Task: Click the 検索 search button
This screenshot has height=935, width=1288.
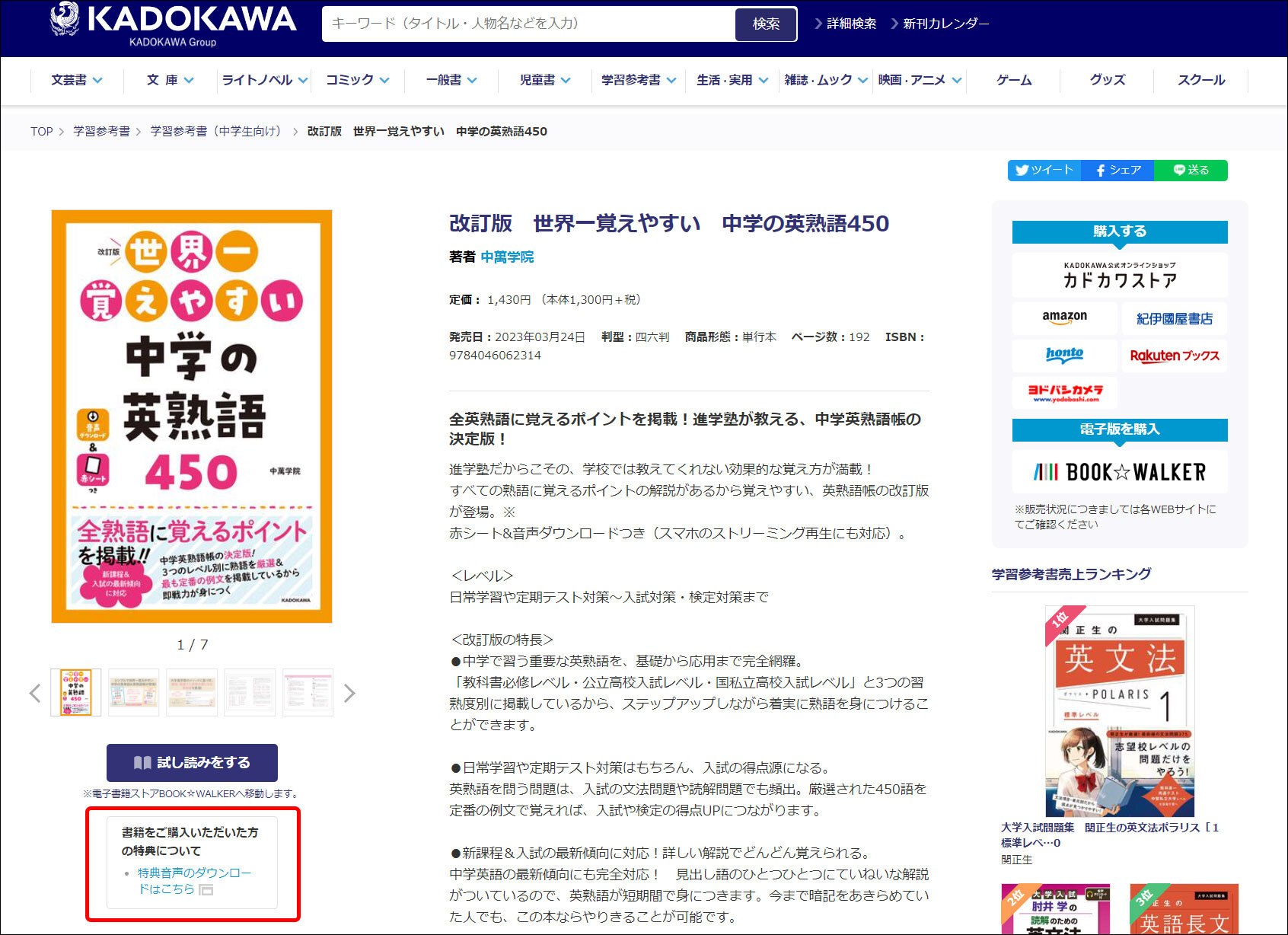Action: (766, 24)
